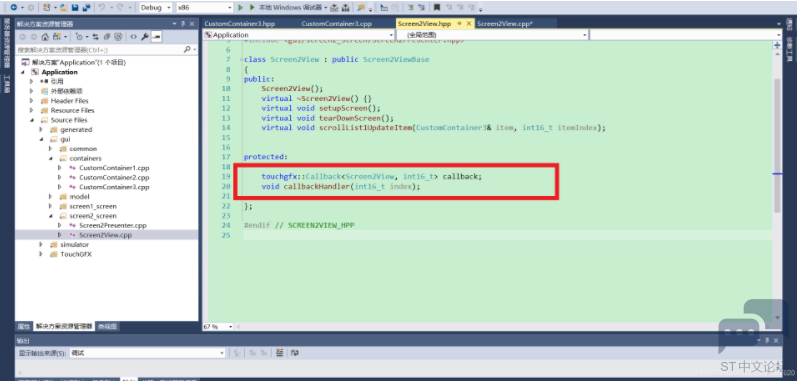Collapse the Source Files folder
Screen dimensions: 797x382
[x=32, y=120]
